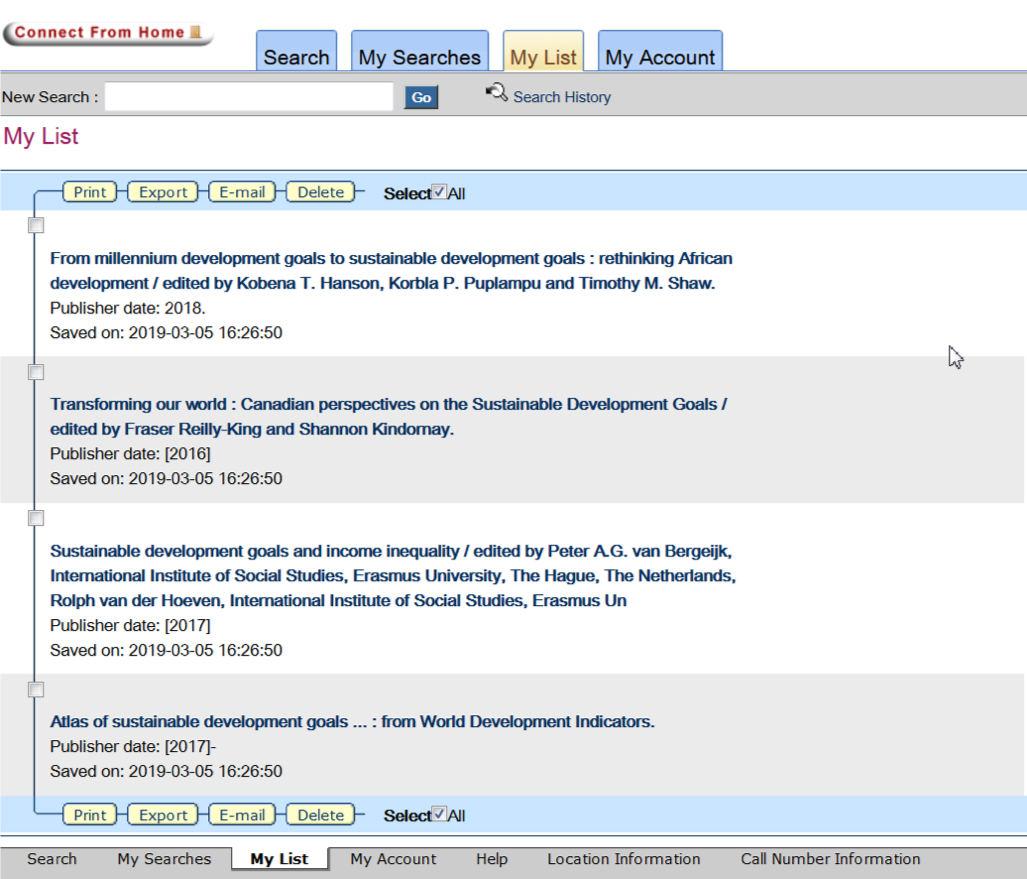Toggle the top Select All checkbox
Image resolution: width=1027 pixels, height=879 pixels.
tap(439, 193)
